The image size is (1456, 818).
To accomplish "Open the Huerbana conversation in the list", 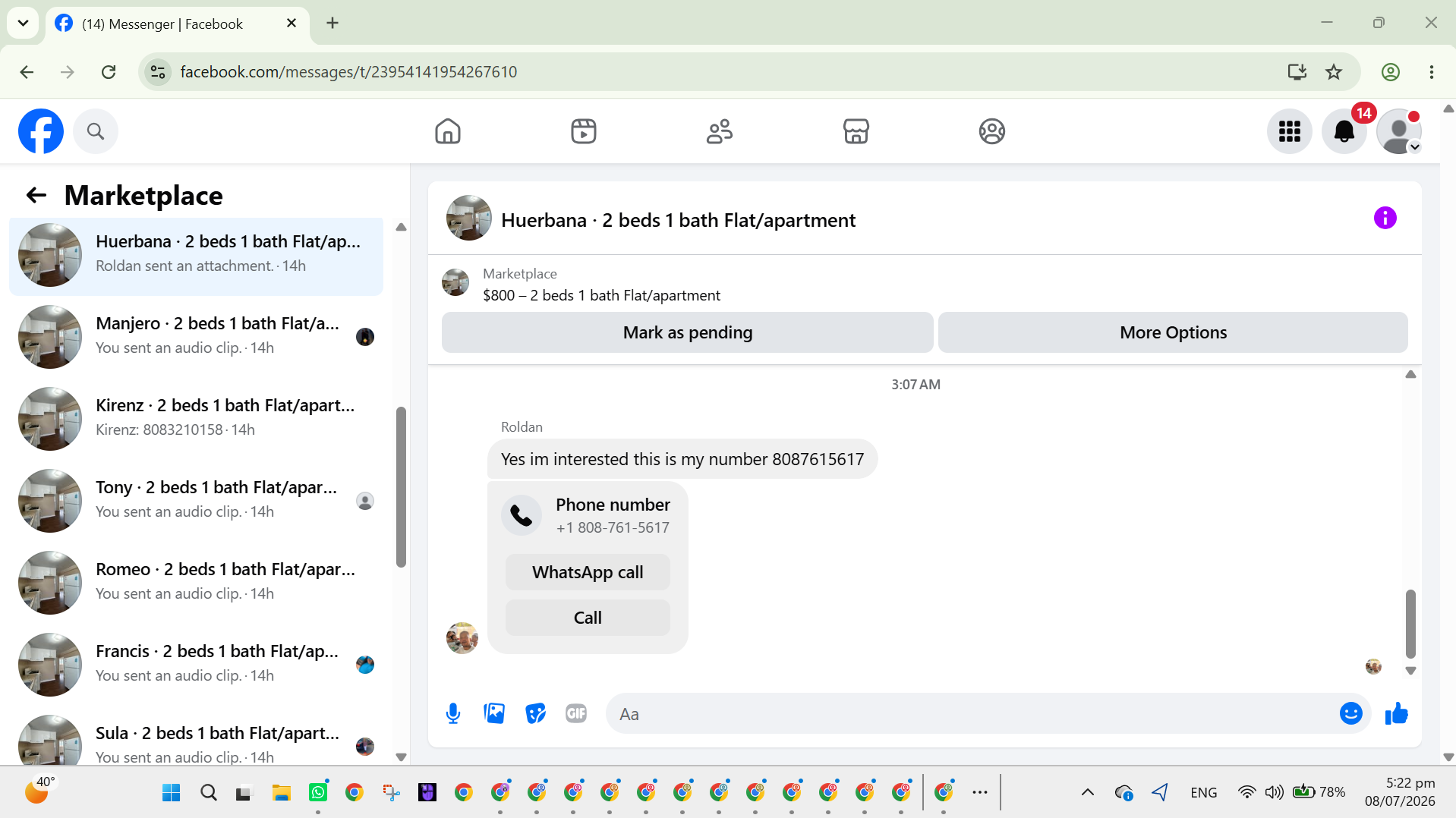I will click(x=196, y=255).
